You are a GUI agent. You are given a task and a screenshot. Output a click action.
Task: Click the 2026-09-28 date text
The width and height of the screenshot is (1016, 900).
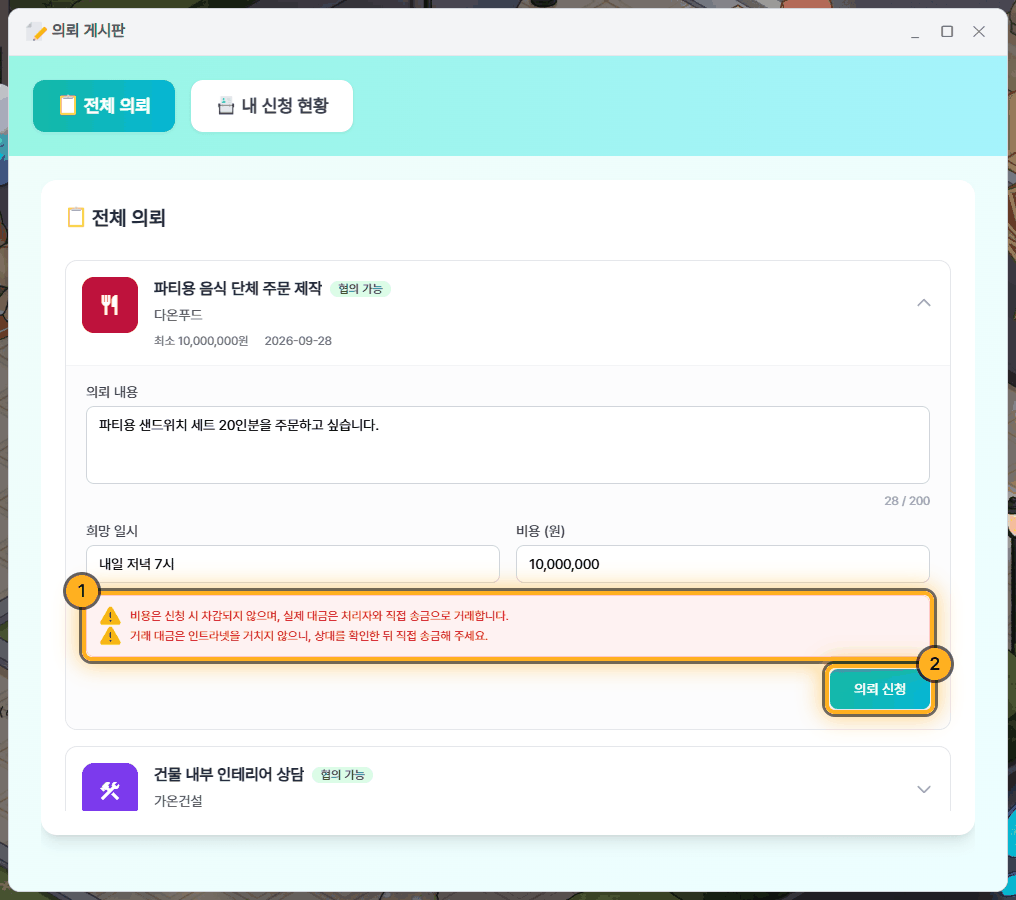[298, 341]
